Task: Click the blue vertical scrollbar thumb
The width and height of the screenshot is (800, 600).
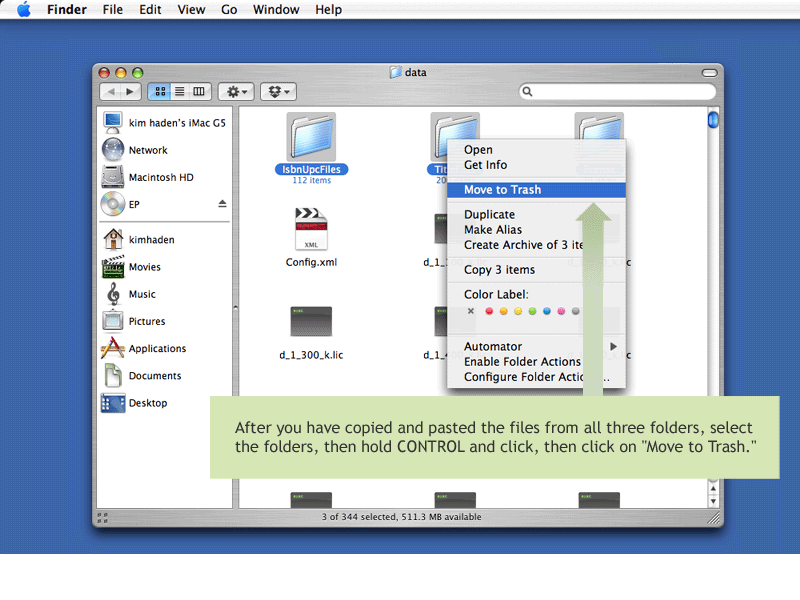Action: (x=713, y=120)
